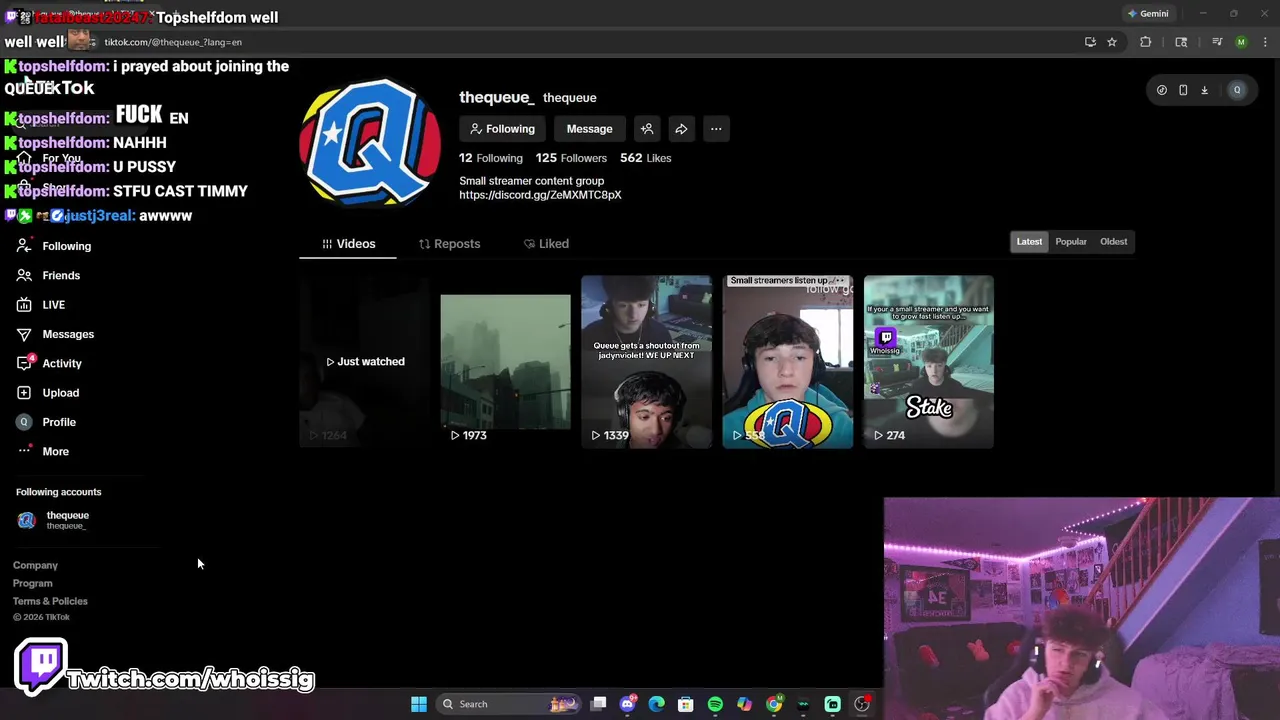Click the get-app phone icon in top pill
The image size is (1280, 720).
pyautogui.click(x=1183, y=90)
